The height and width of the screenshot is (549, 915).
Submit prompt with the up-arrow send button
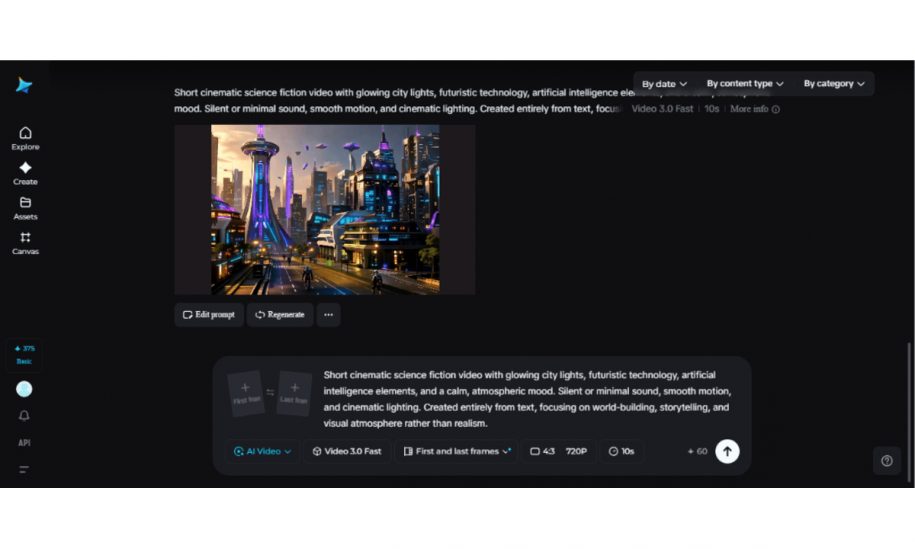pyautogui.click(x=727, y=451)
